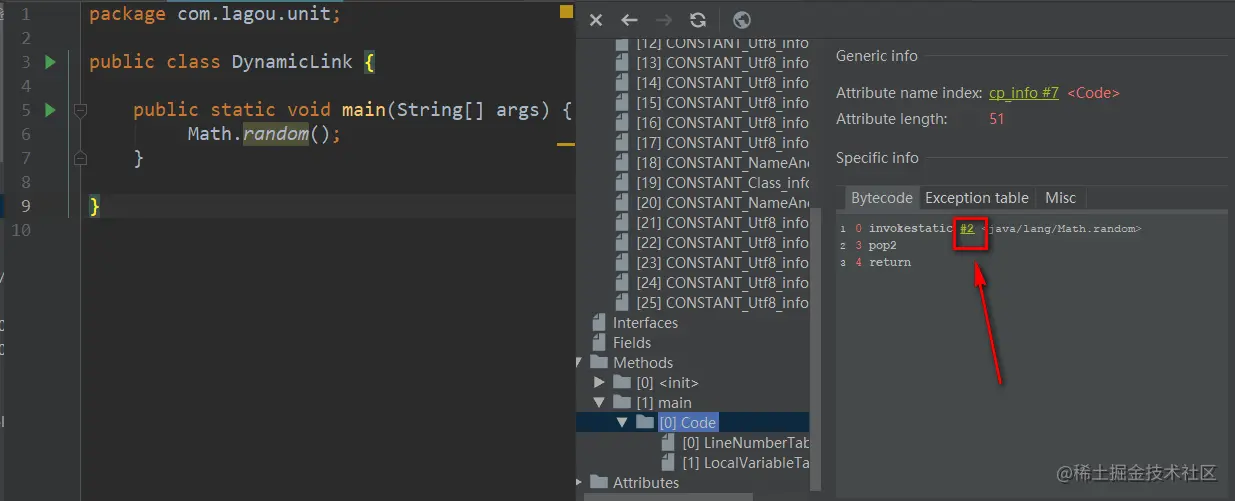The width and height of the screenshot is (1235, 501).
Task: Run the main method gutter icon
Action: tap(50, 110)
